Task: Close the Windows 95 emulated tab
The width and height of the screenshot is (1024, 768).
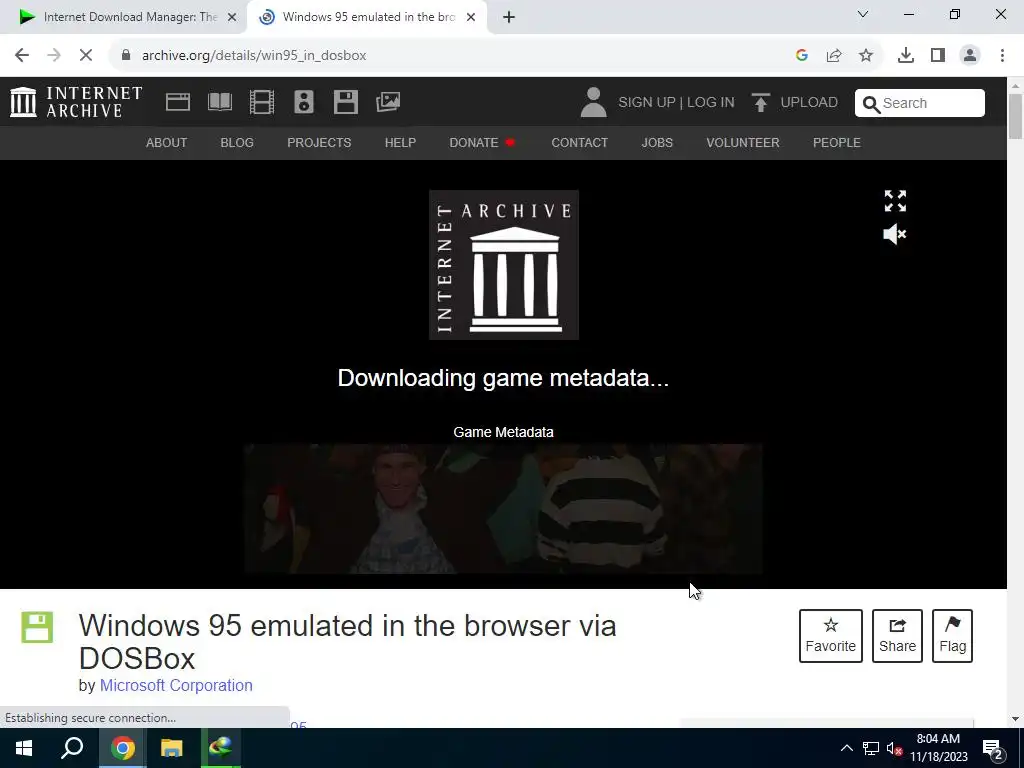Action: tap(471, 17)
